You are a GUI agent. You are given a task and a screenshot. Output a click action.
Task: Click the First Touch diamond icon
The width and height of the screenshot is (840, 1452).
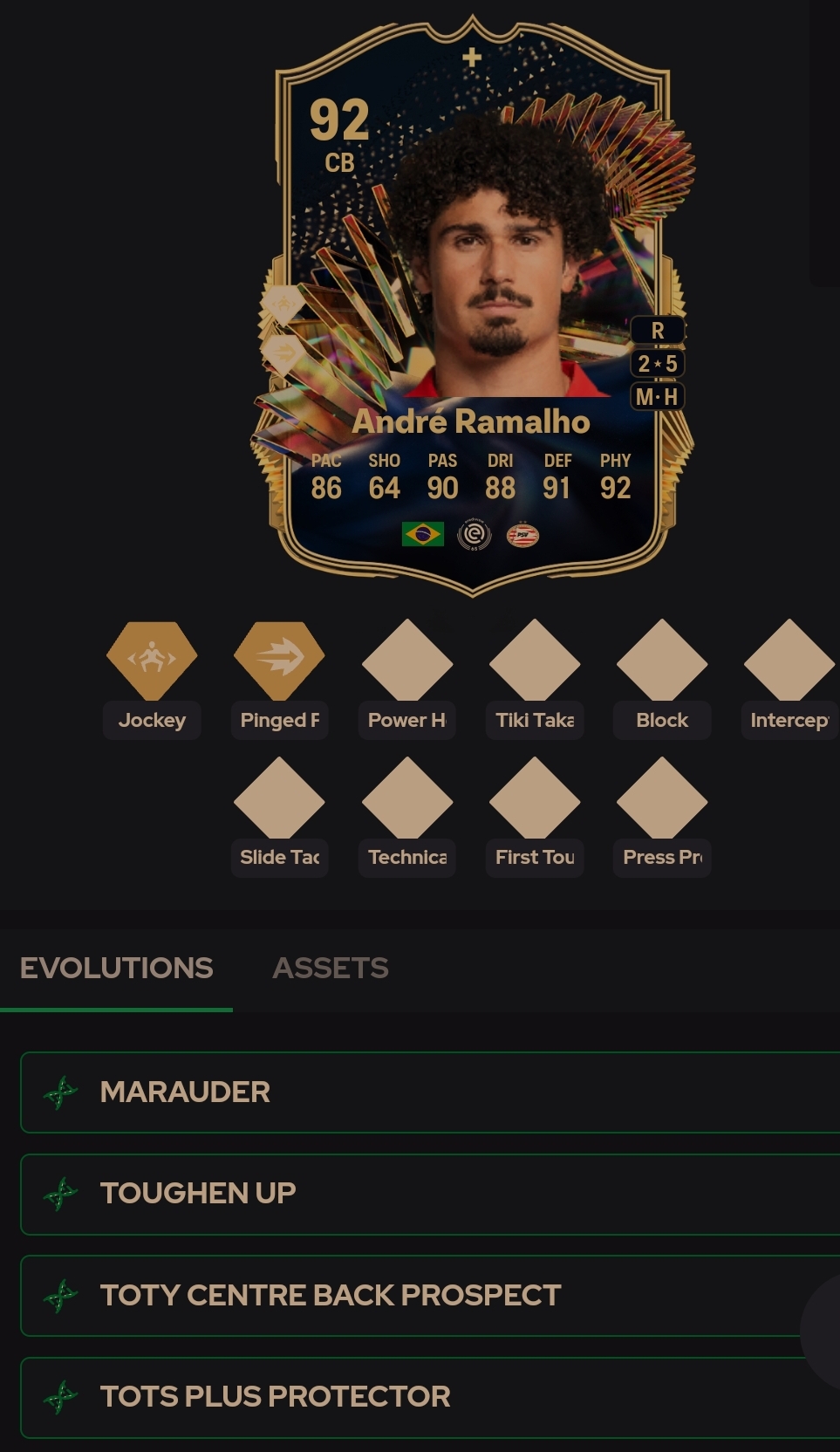click(x=535, y=798)
